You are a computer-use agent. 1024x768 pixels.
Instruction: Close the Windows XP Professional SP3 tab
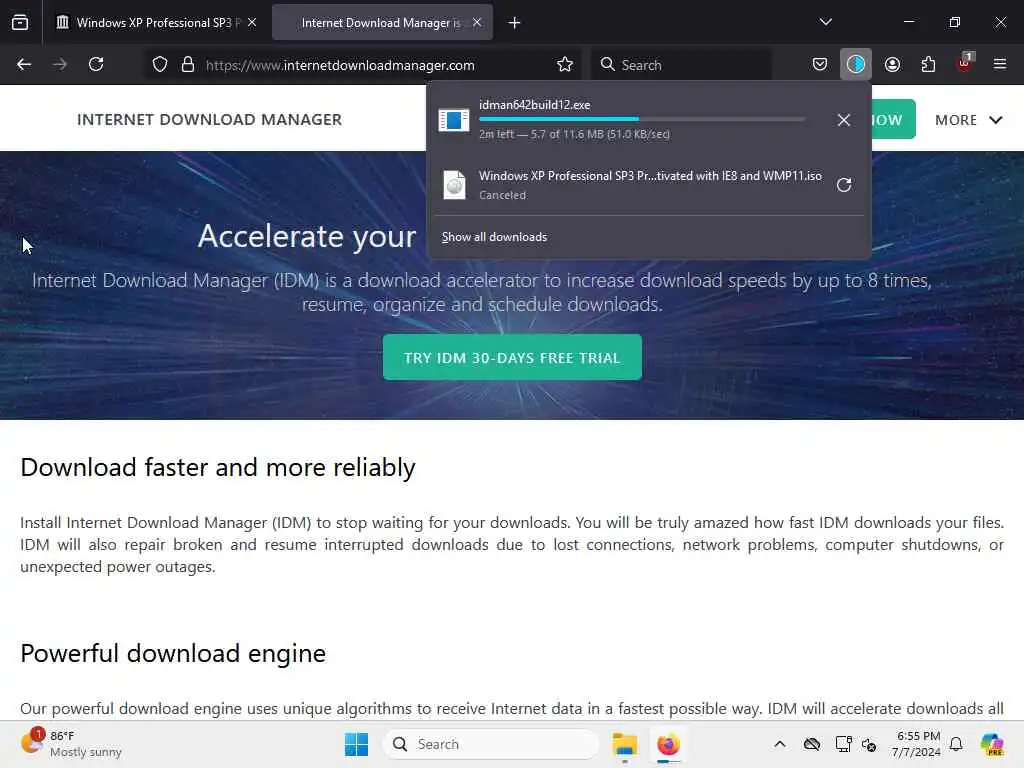(252, 22)
